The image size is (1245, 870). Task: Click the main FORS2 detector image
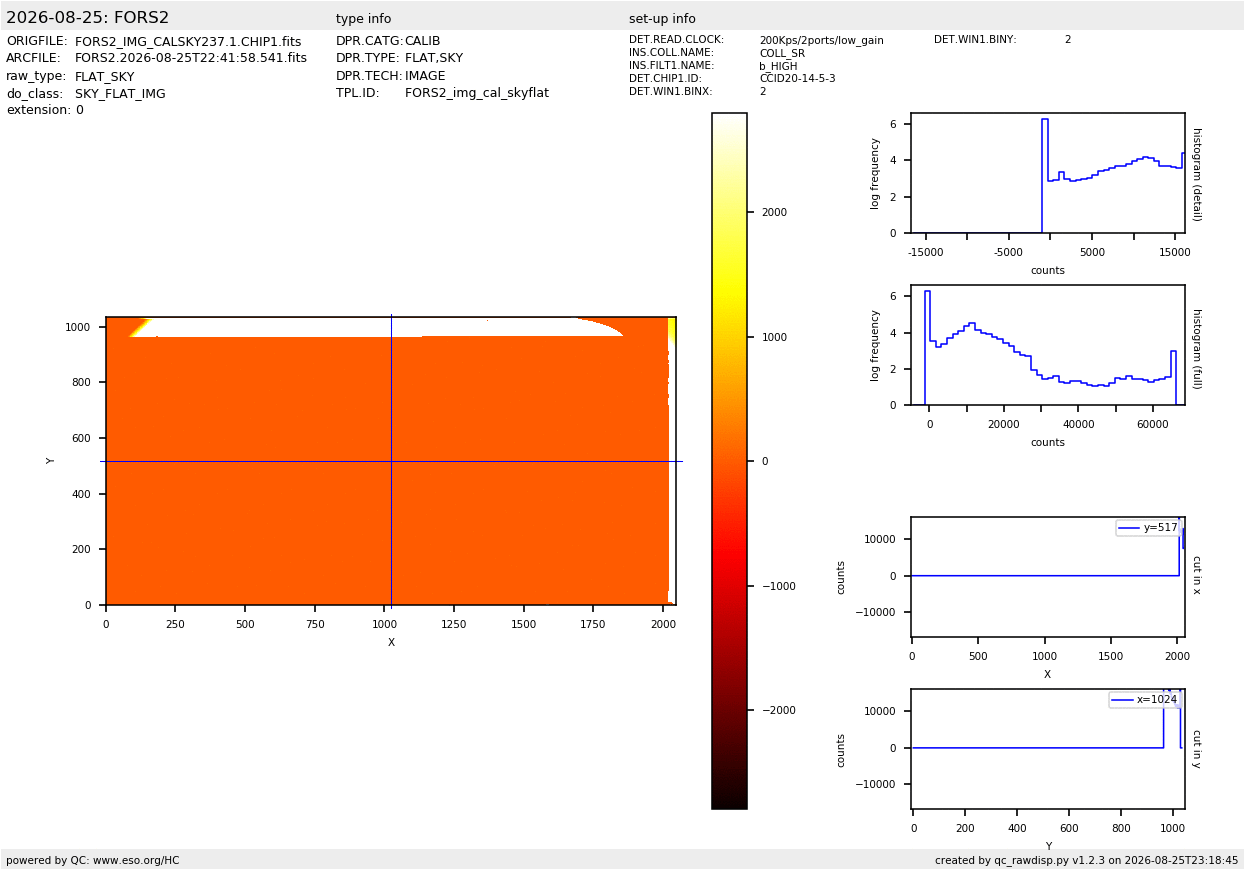click(x=391, y=461)
